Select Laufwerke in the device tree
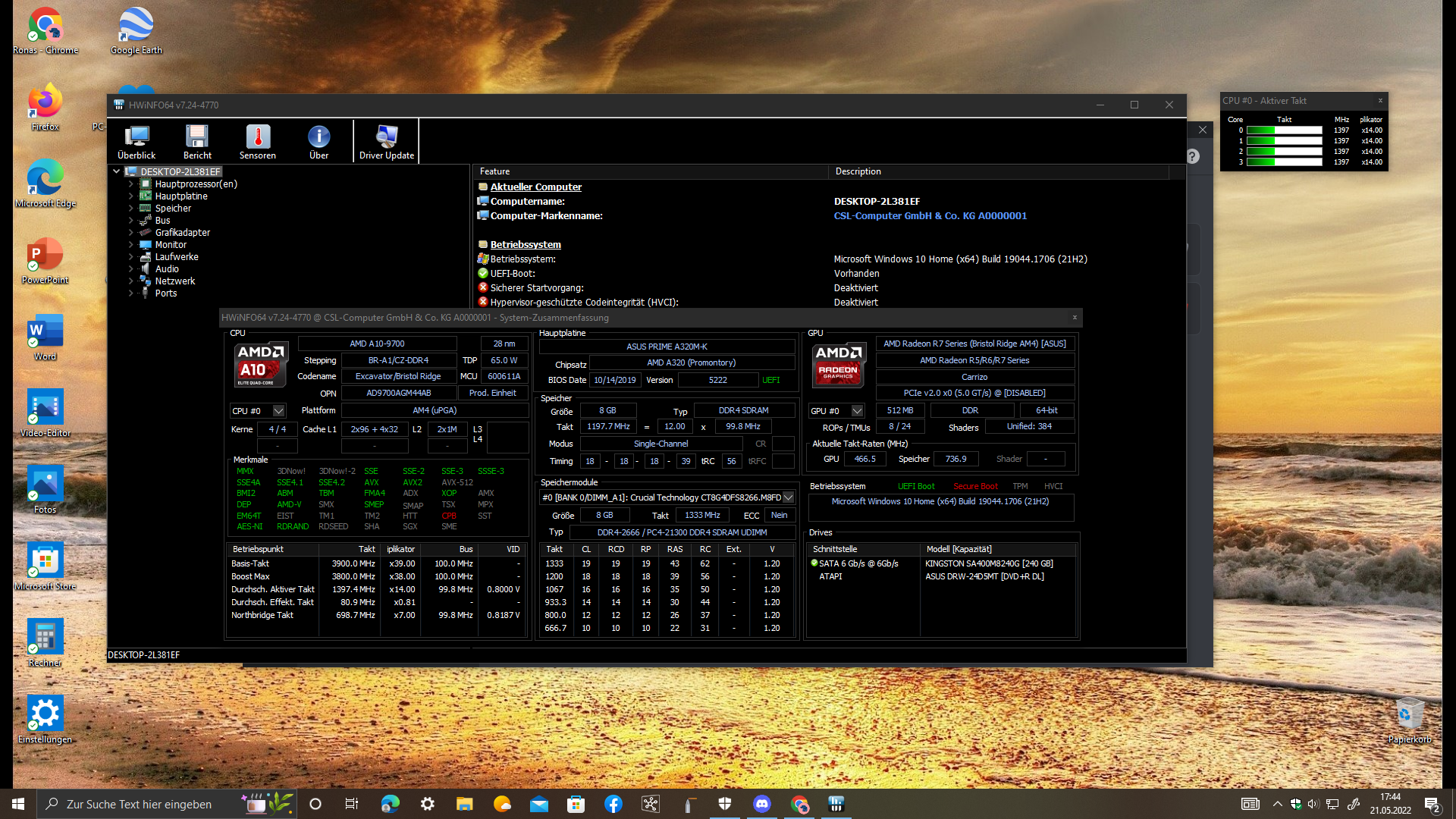 (176, 257)
